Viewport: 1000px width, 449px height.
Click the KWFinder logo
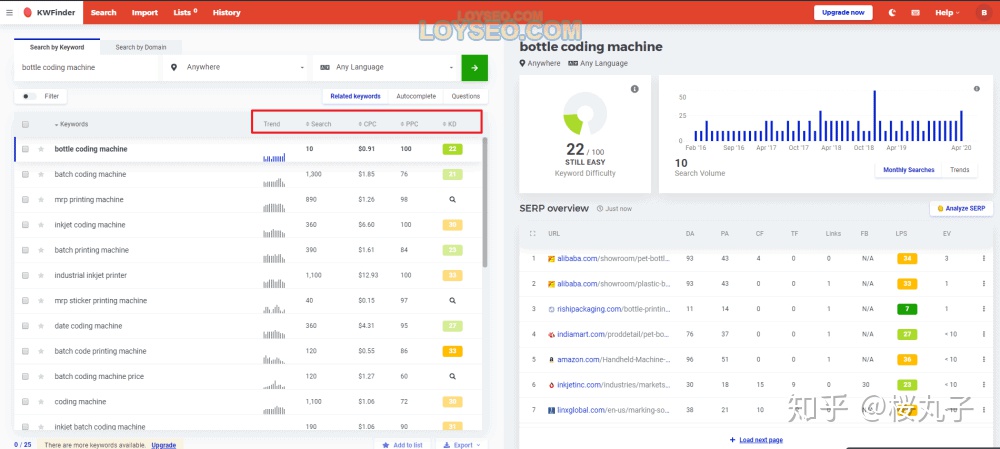(49, 12)
